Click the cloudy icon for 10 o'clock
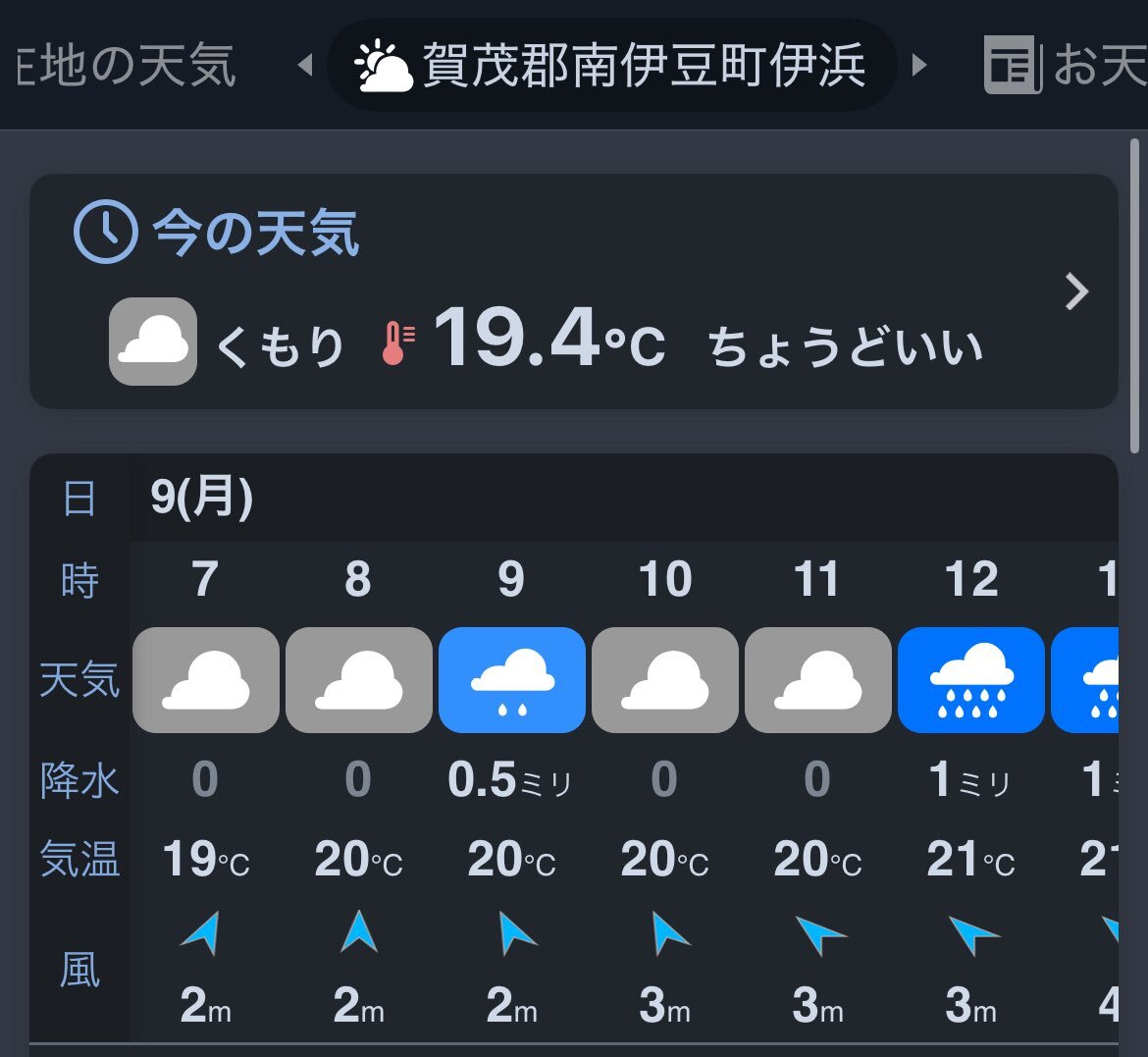 (665, 680)
